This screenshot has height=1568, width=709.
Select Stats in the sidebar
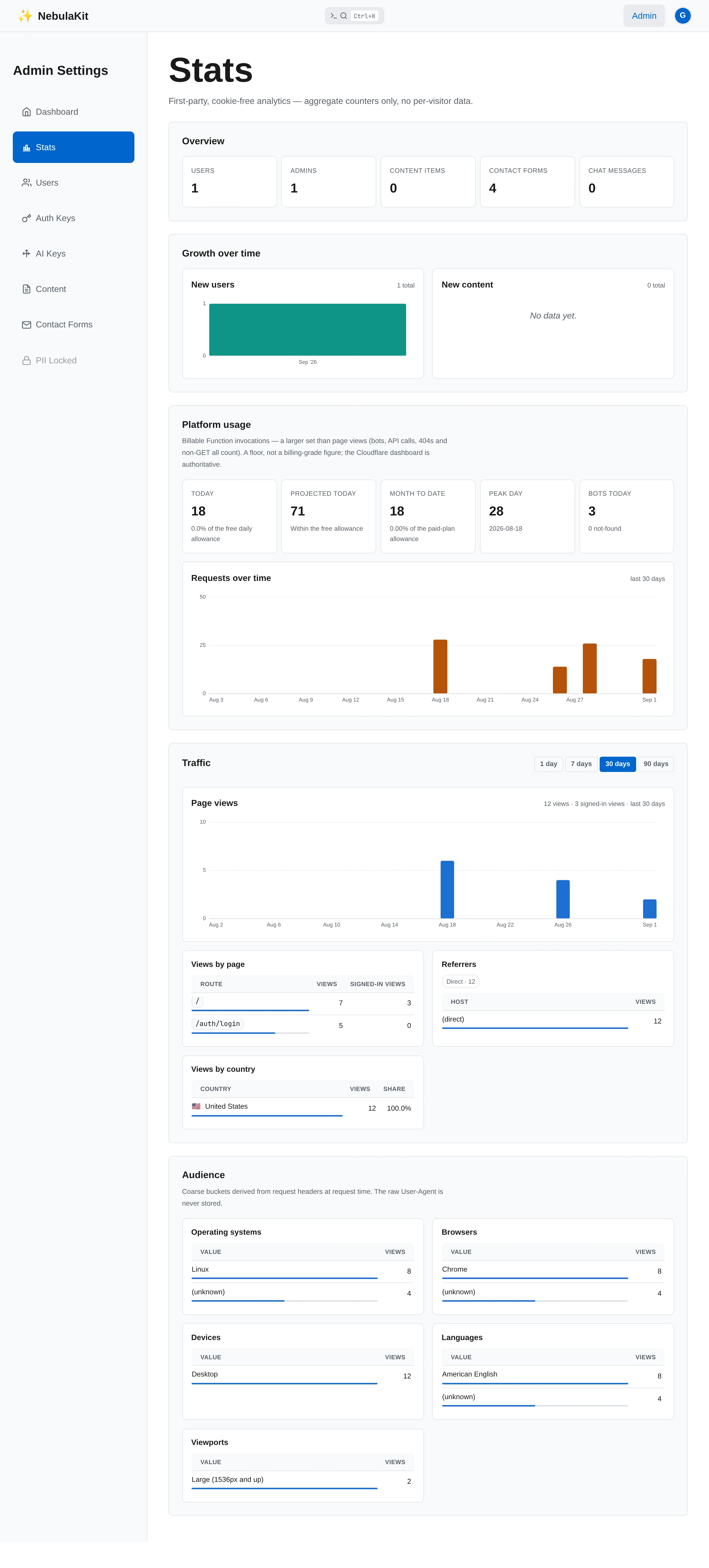(x=74, y=147)
